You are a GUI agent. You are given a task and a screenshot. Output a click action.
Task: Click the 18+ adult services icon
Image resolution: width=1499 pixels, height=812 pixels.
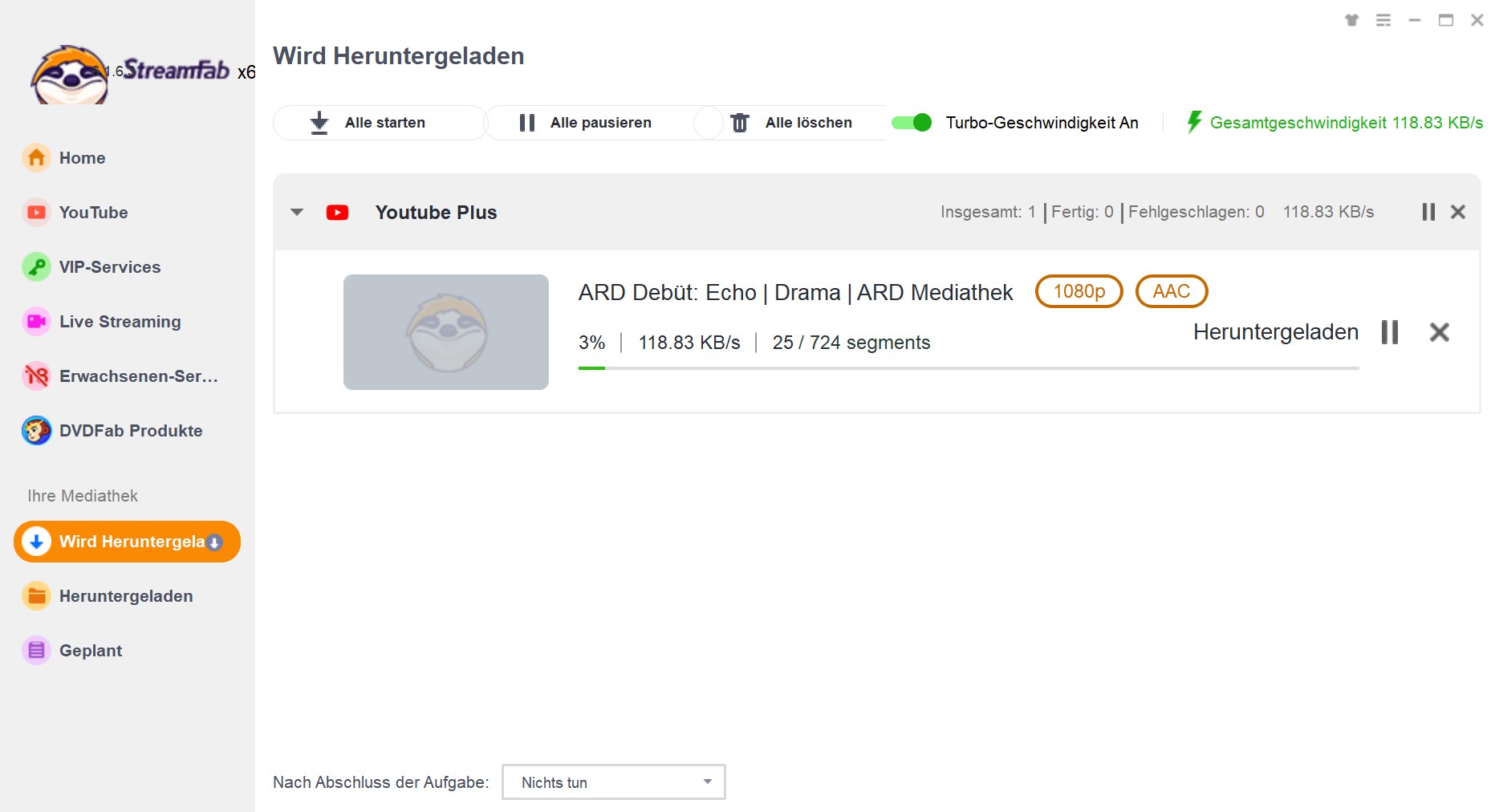(x=36, y=376)
